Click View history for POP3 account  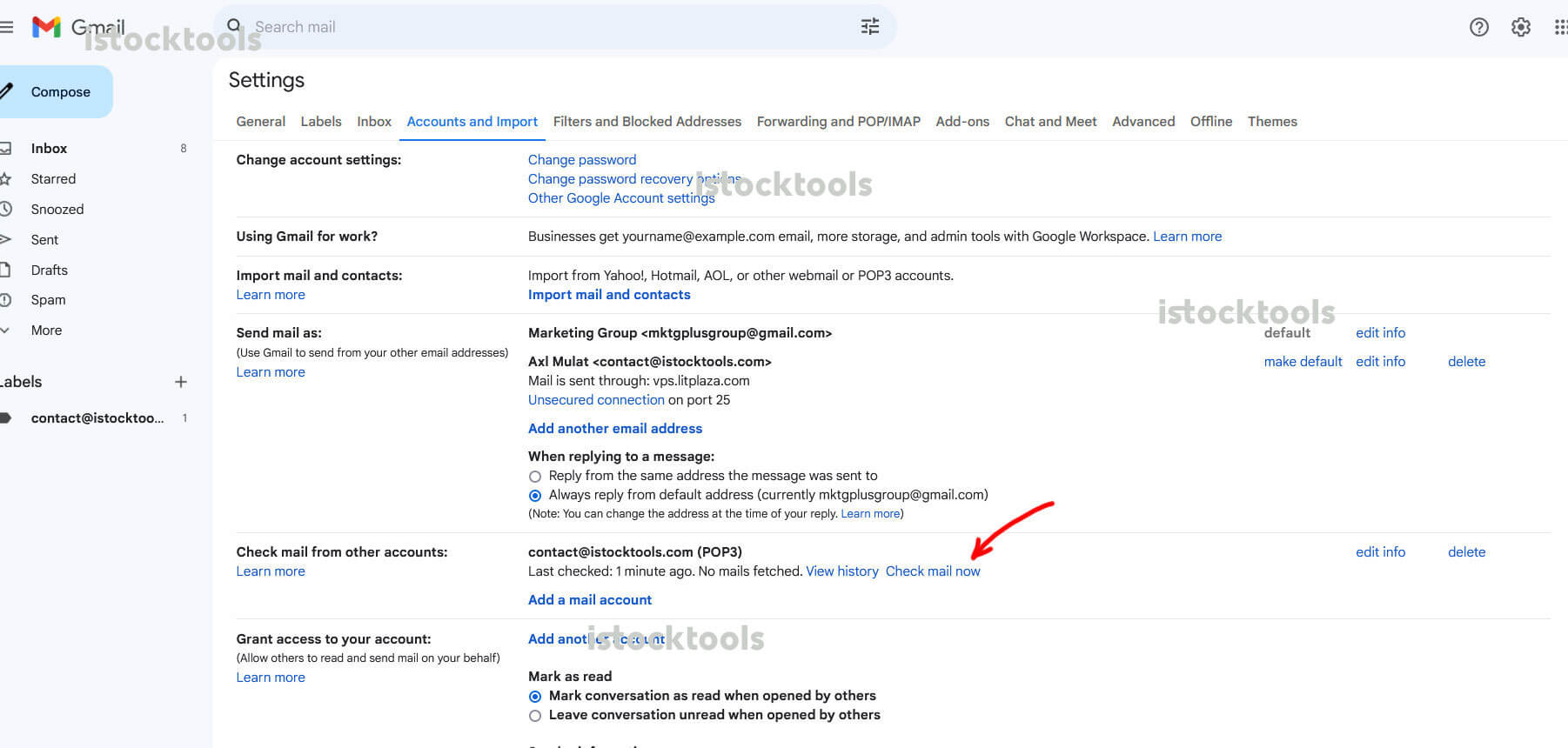point(842,571)
